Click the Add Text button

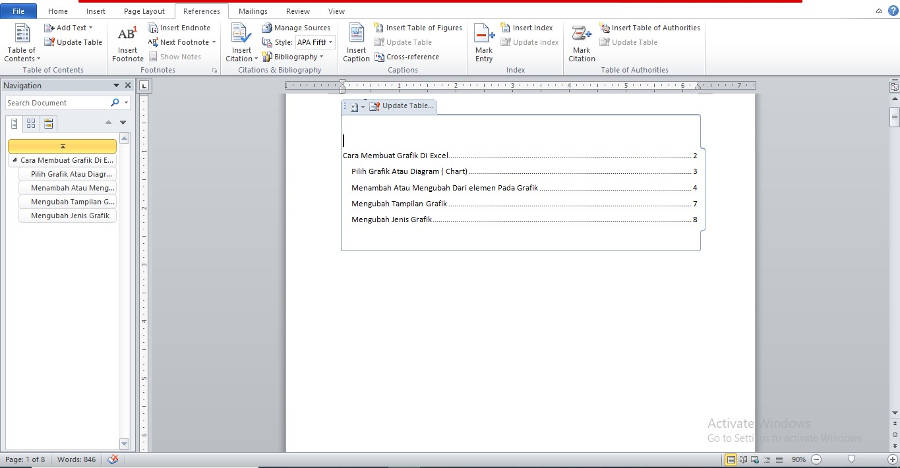(x=68, y=28)
